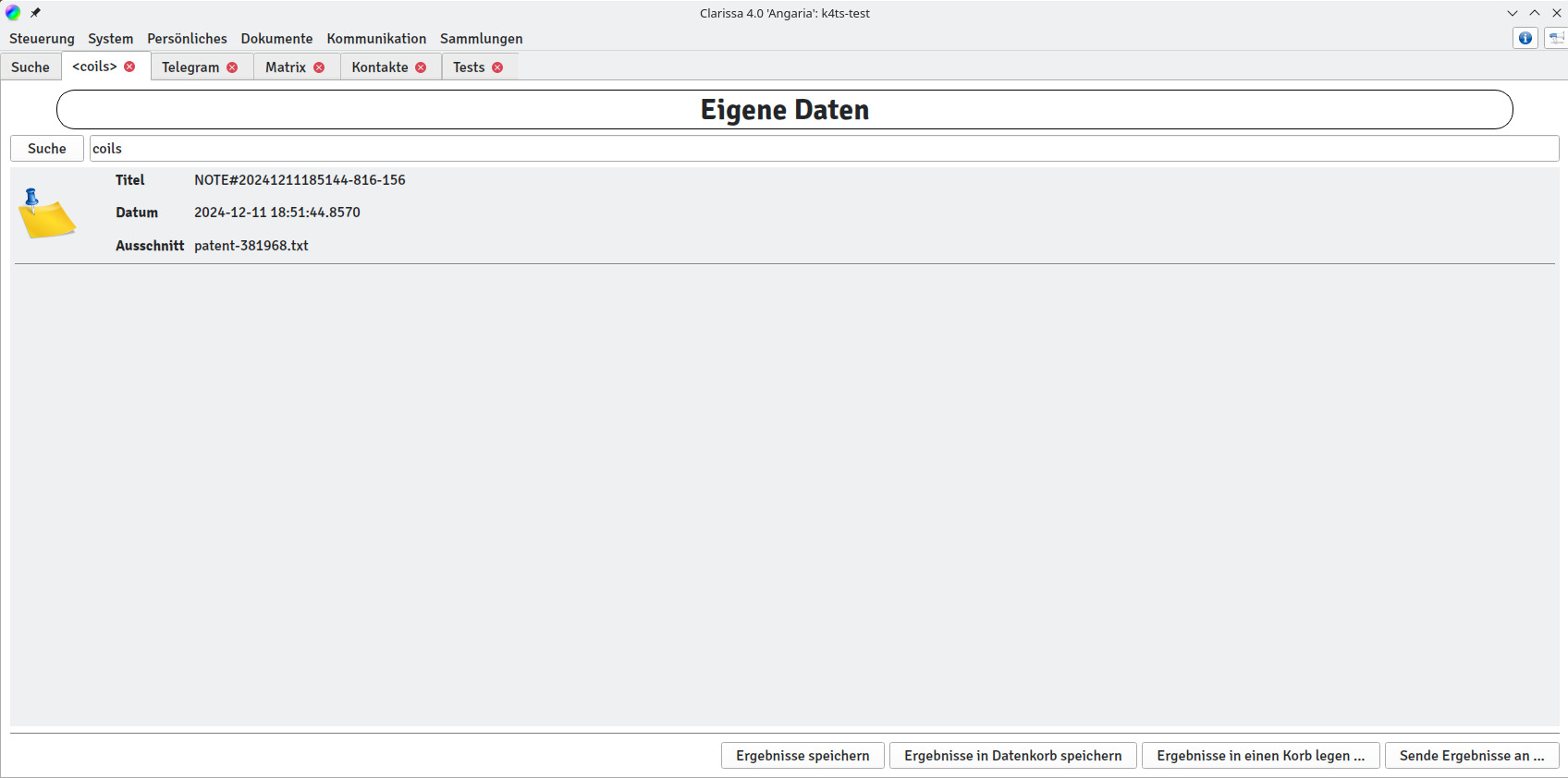Close the Telegram tab
Viewport: 1568px width, 778px height.
232,67
